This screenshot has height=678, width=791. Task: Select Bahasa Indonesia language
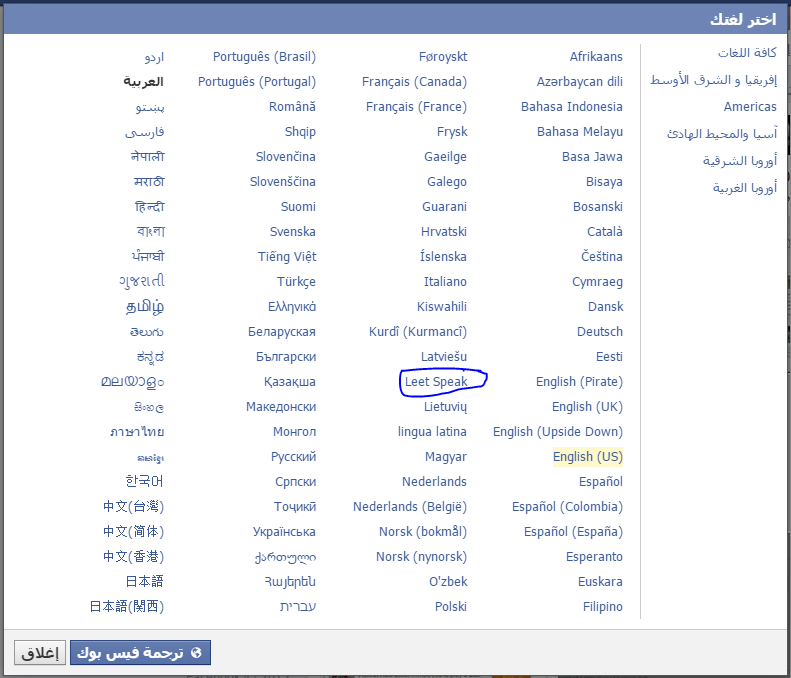[x=572, y=106]
